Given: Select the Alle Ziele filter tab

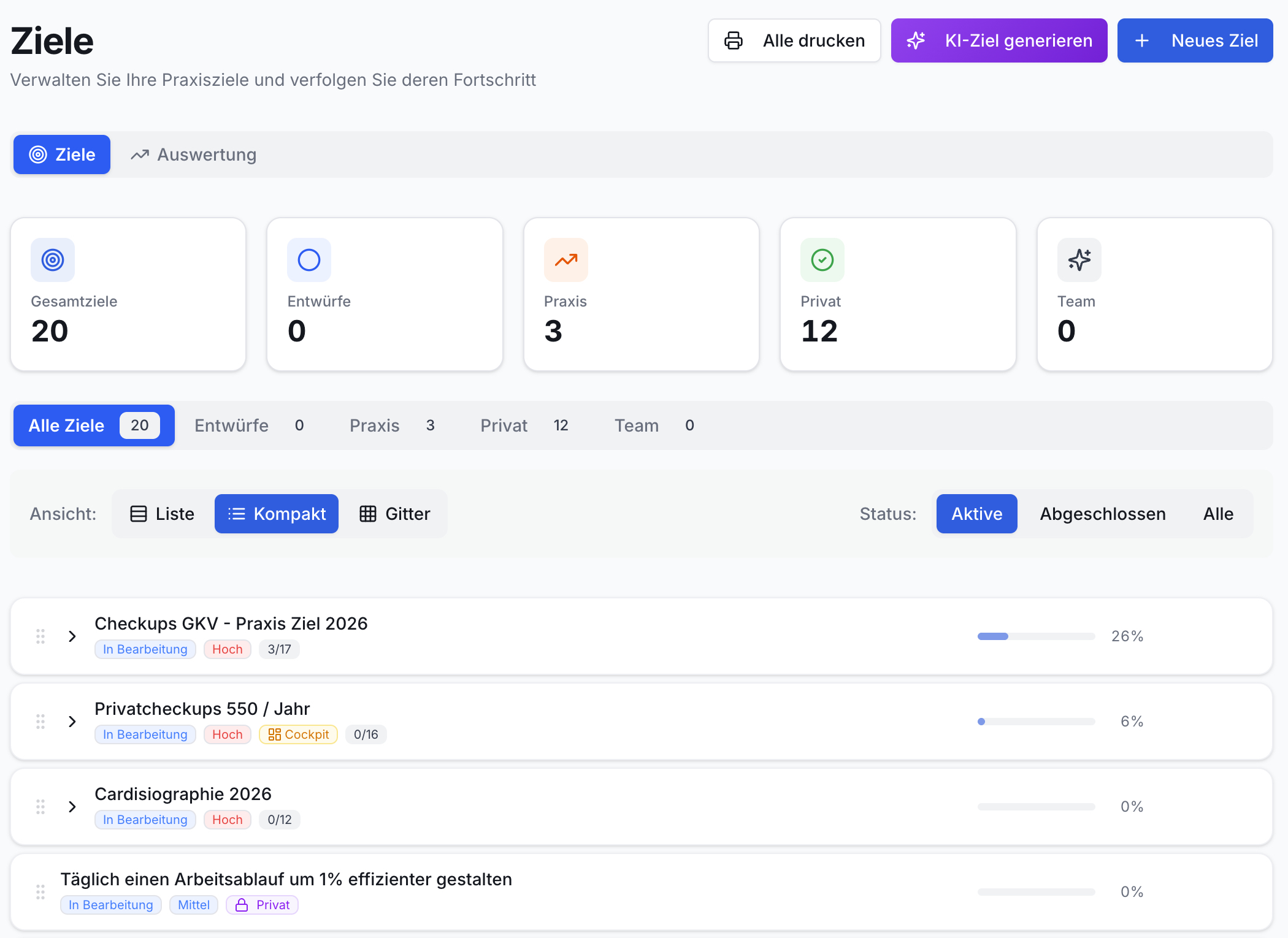Looking at the screenshot, I should click(x=94, y=425).
